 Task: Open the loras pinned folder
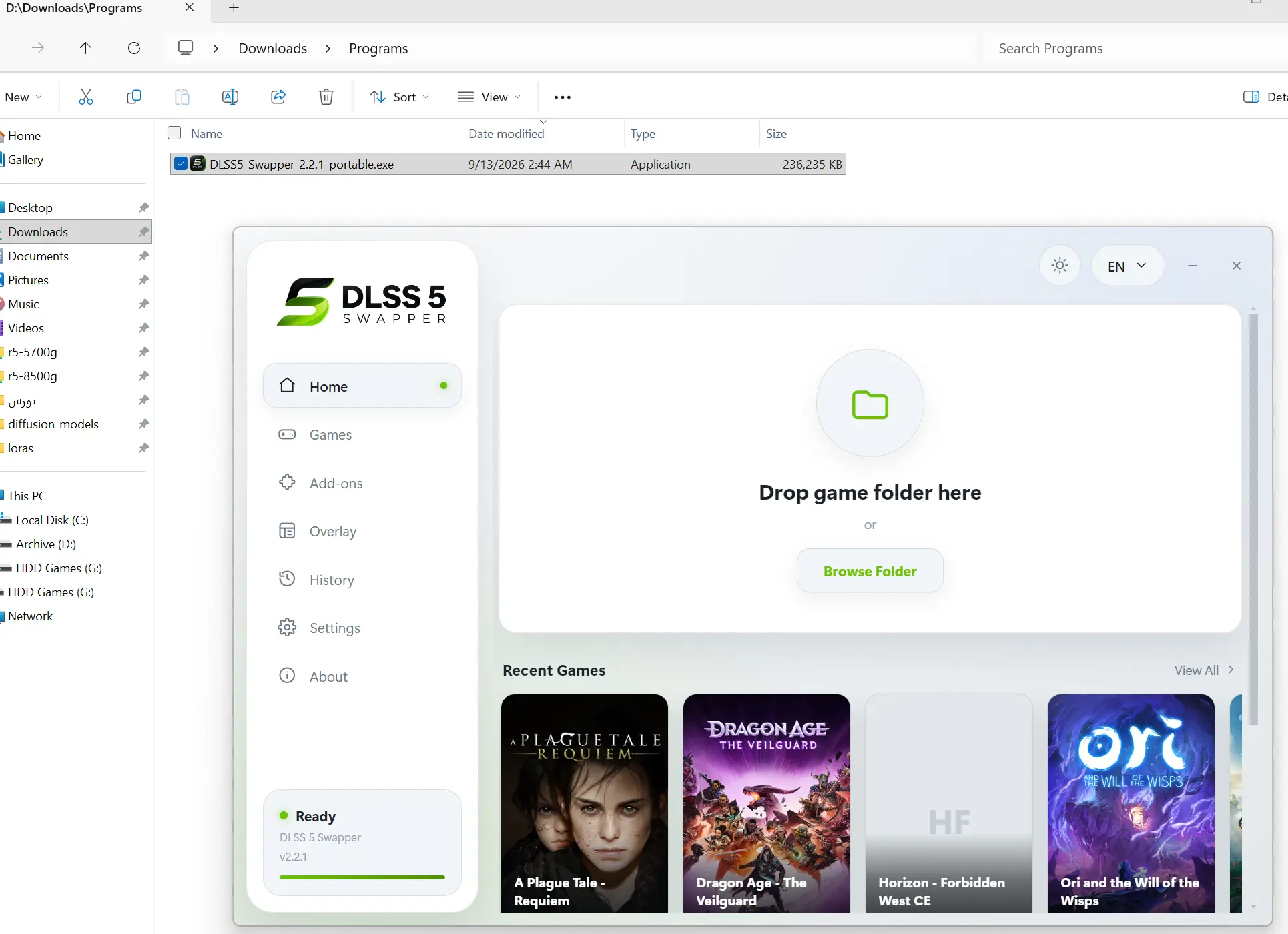pyautogui.click(x=75, y=448)
